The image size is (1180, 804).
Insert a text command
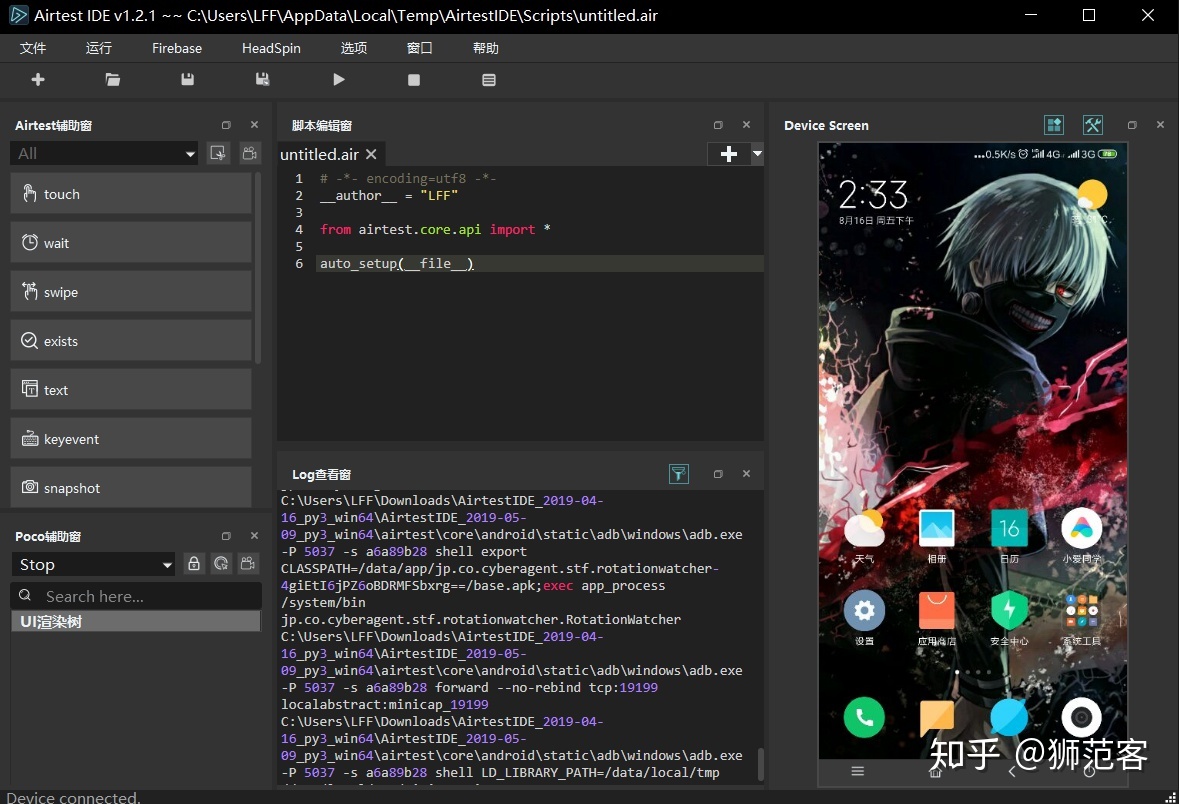click(x=131, y=389)
